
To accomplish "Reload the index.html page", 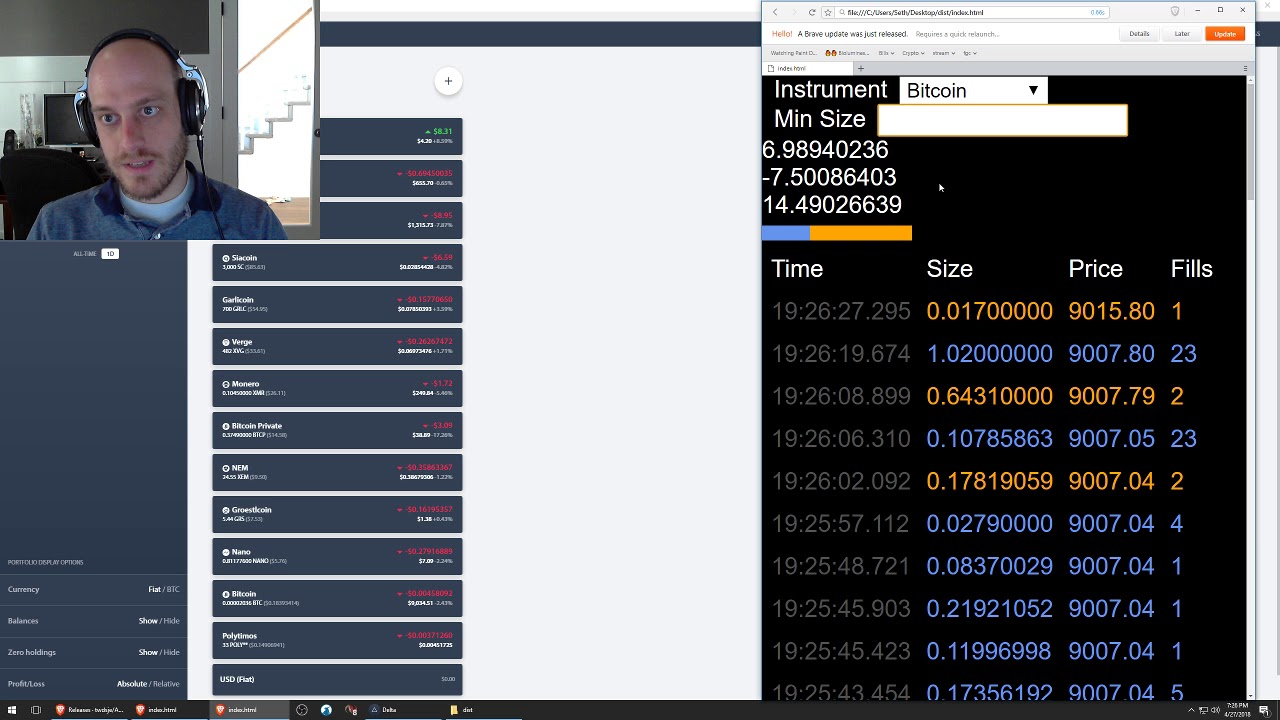I will pyautogui.click(x=812, y=12).
